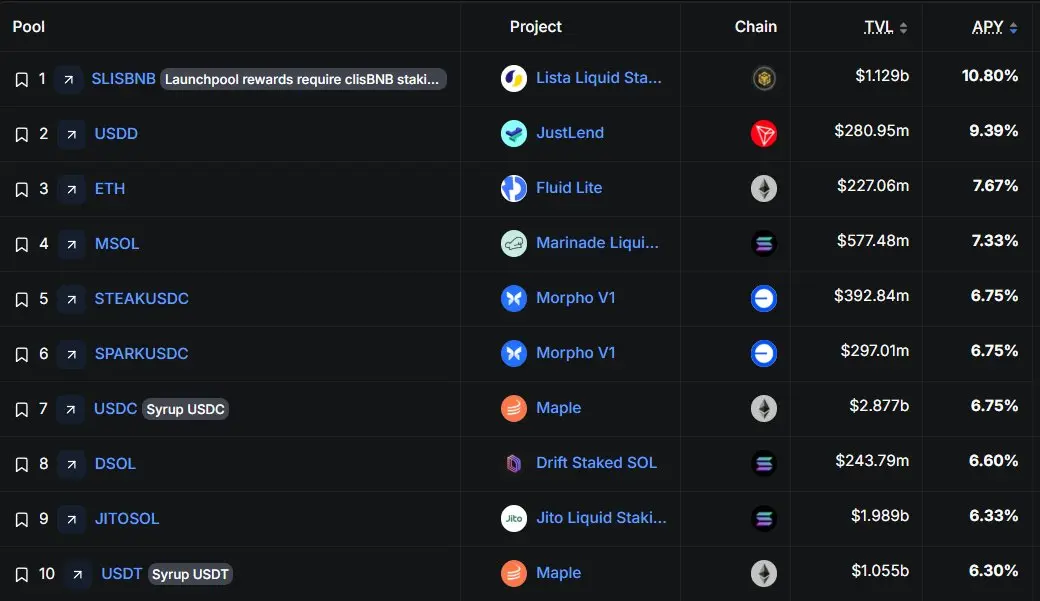
Task: Select the $2.877b TVL value
Action: coord(879,405)
